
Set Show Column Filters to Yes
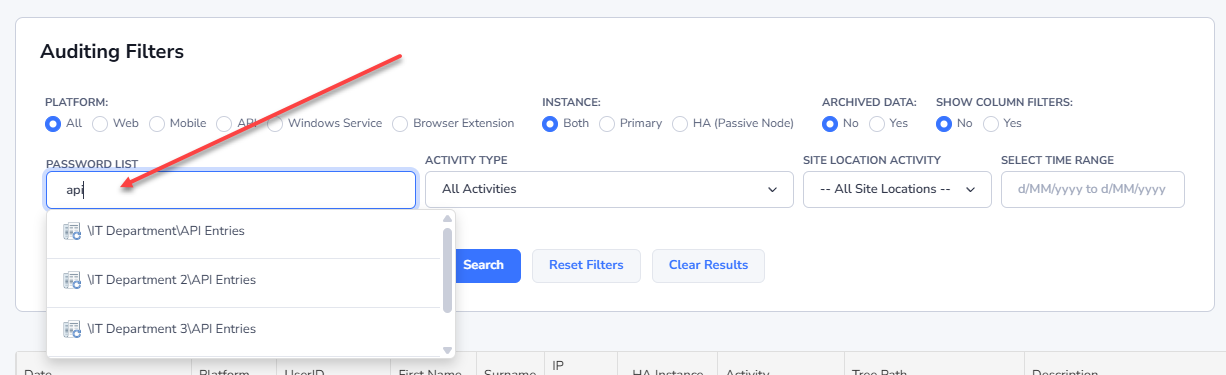991,124
